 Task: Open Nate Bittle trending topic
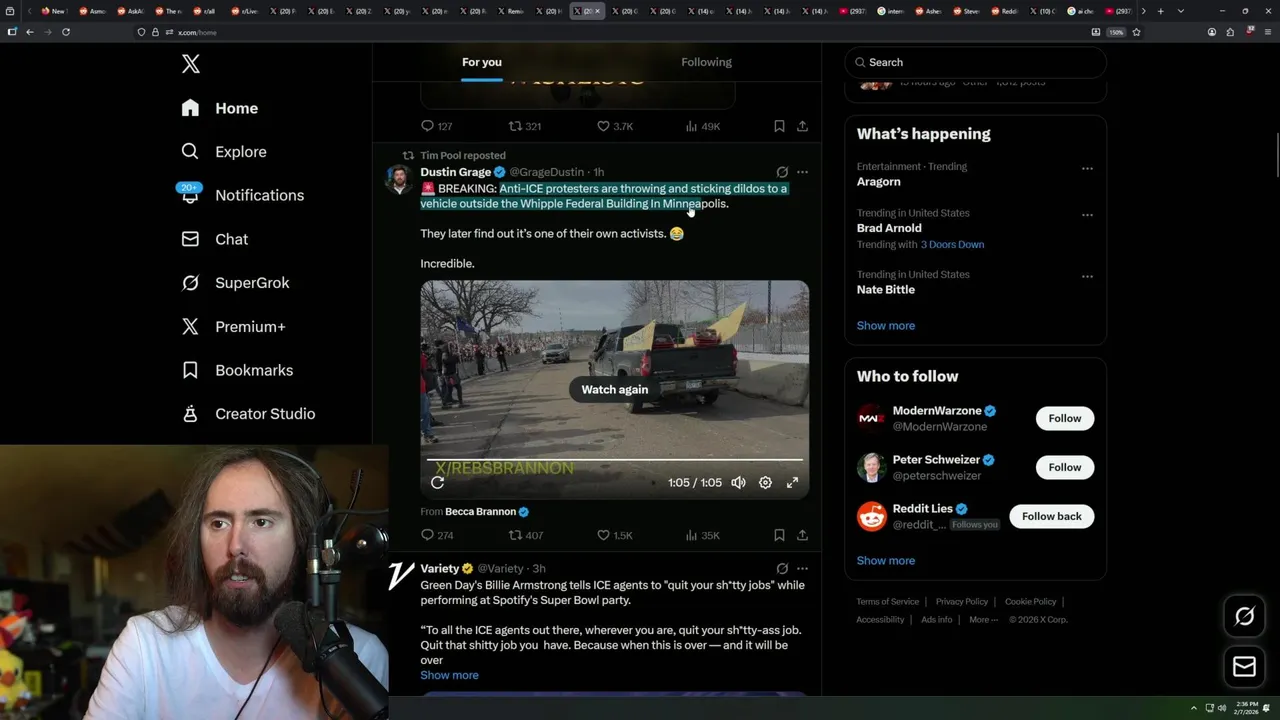[886, 289]
